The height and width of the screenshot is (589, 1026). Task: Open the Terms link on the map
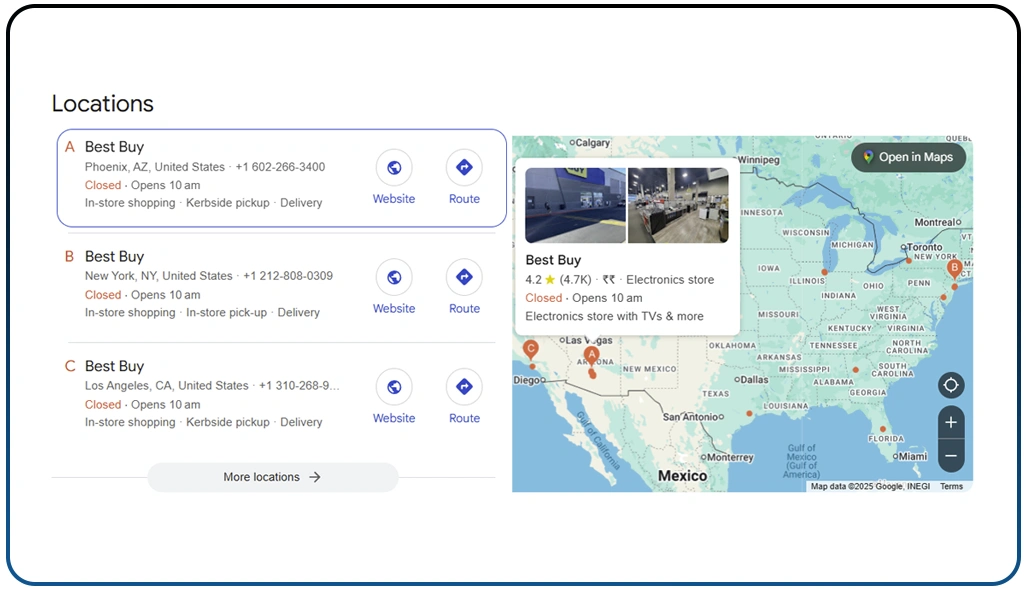951,486
